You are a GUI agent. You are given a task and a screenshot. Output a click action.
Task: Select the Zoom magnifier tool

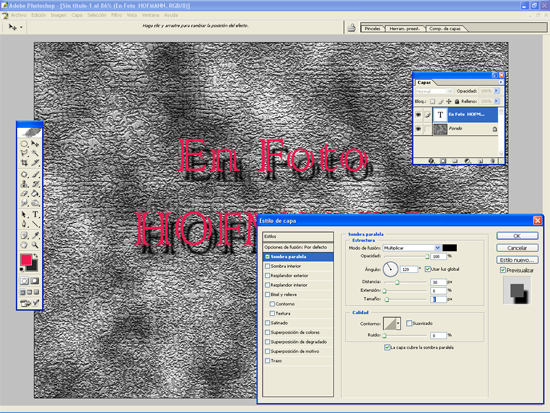tap(35, 245)
